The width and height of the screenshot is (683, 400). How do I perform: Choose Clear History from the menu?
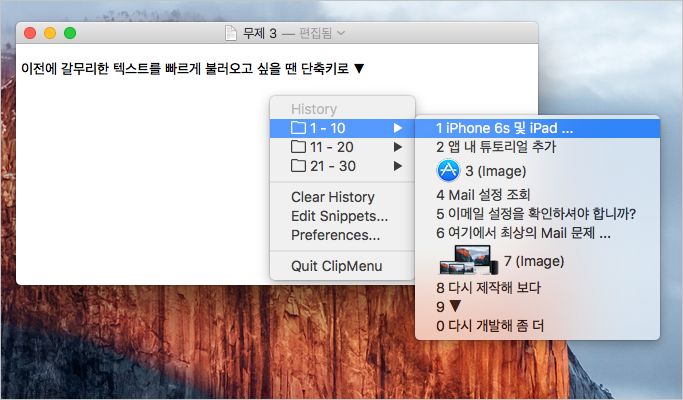point(342,197)
